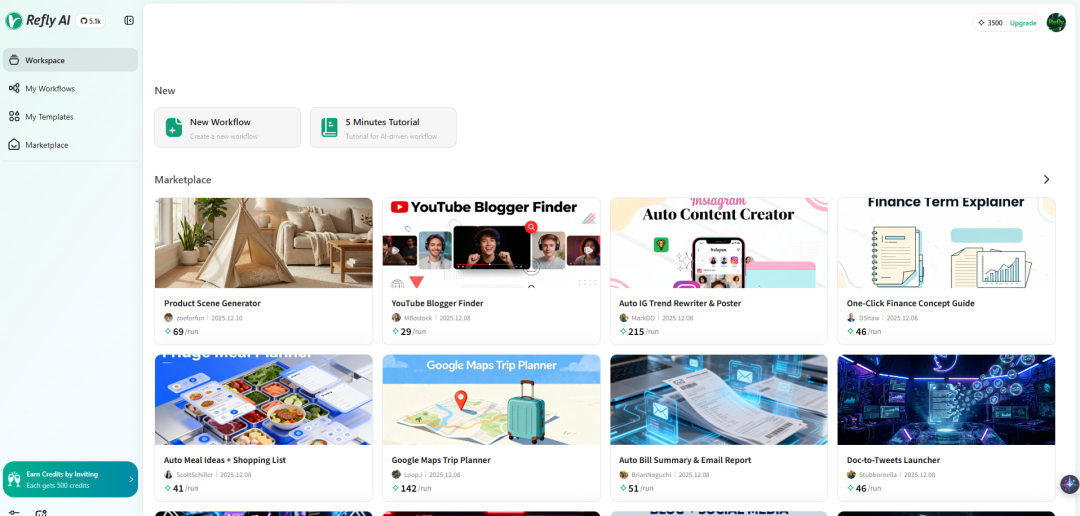
Task: Click the Doc-to-Tweets Launcher title
Action: 893,460
